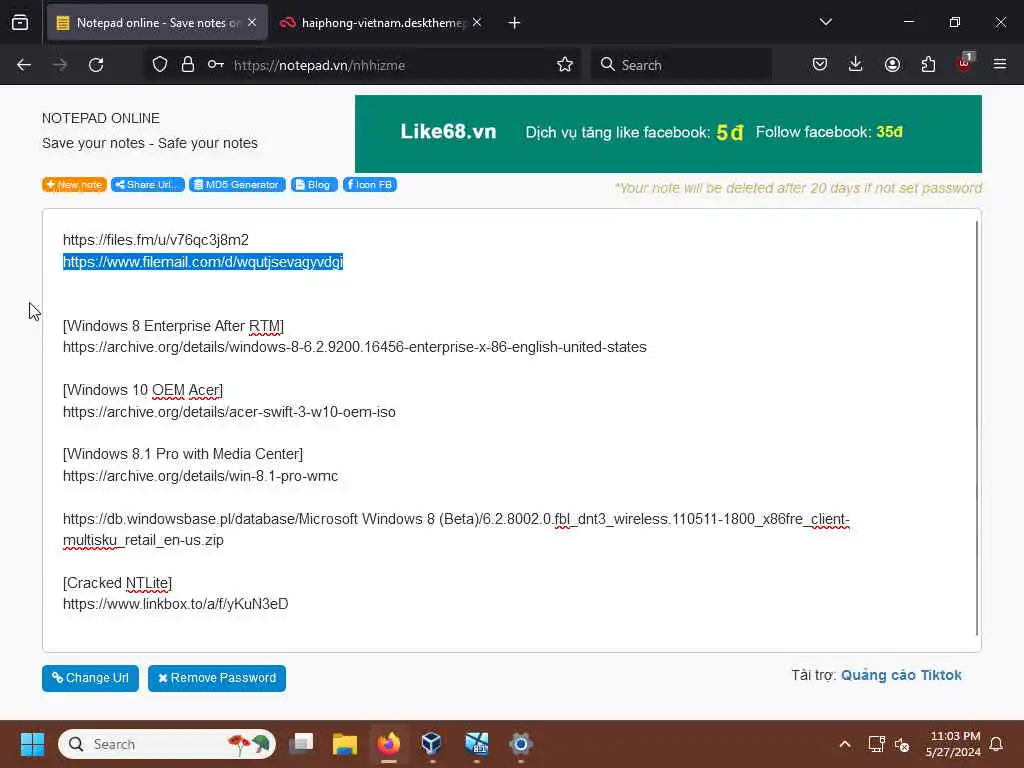Open a new browser tab
The image size is (1024, 768).
[x=514, y=23]
